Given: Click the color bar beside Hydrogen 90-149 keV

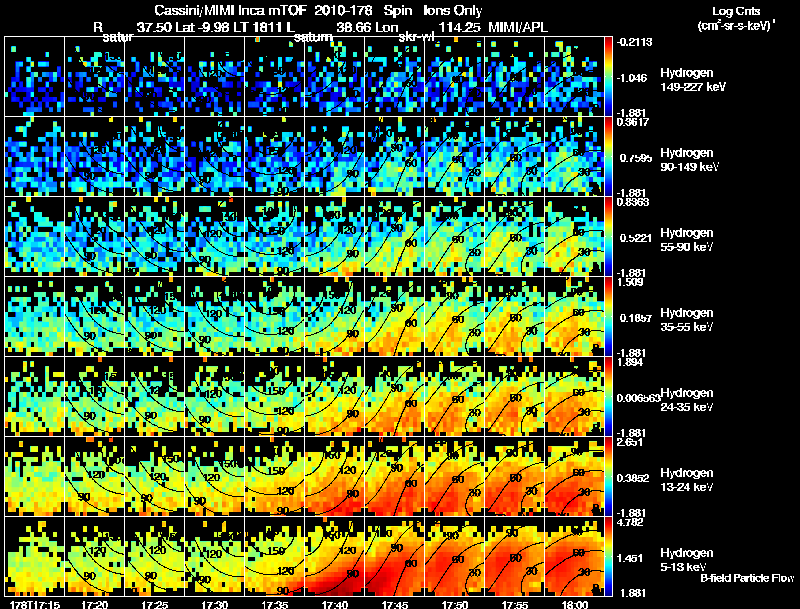Looking at the screenshot, I should coord(608,156).
